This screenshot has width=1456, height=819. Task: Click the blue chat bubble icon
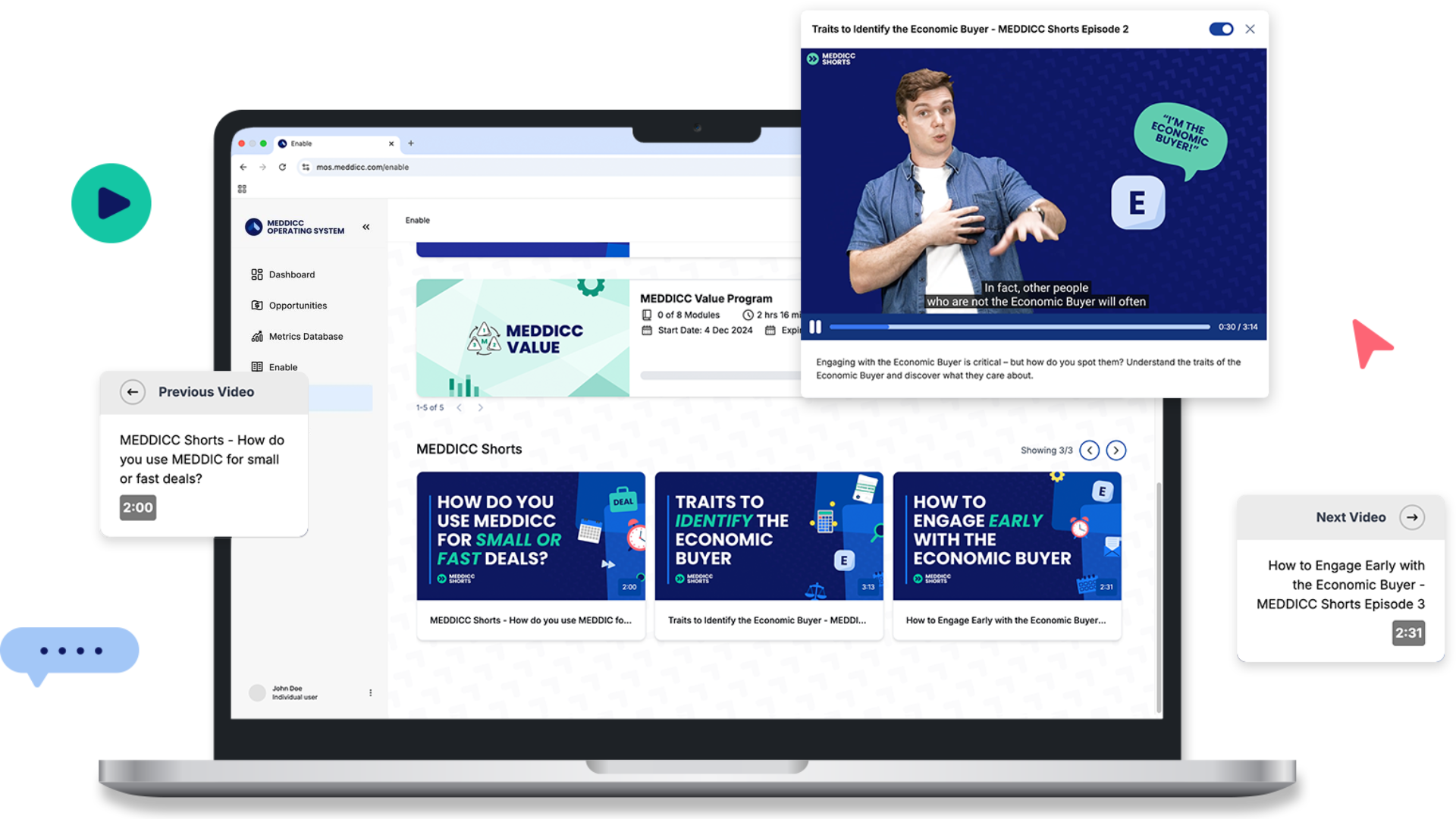point(69,655)
